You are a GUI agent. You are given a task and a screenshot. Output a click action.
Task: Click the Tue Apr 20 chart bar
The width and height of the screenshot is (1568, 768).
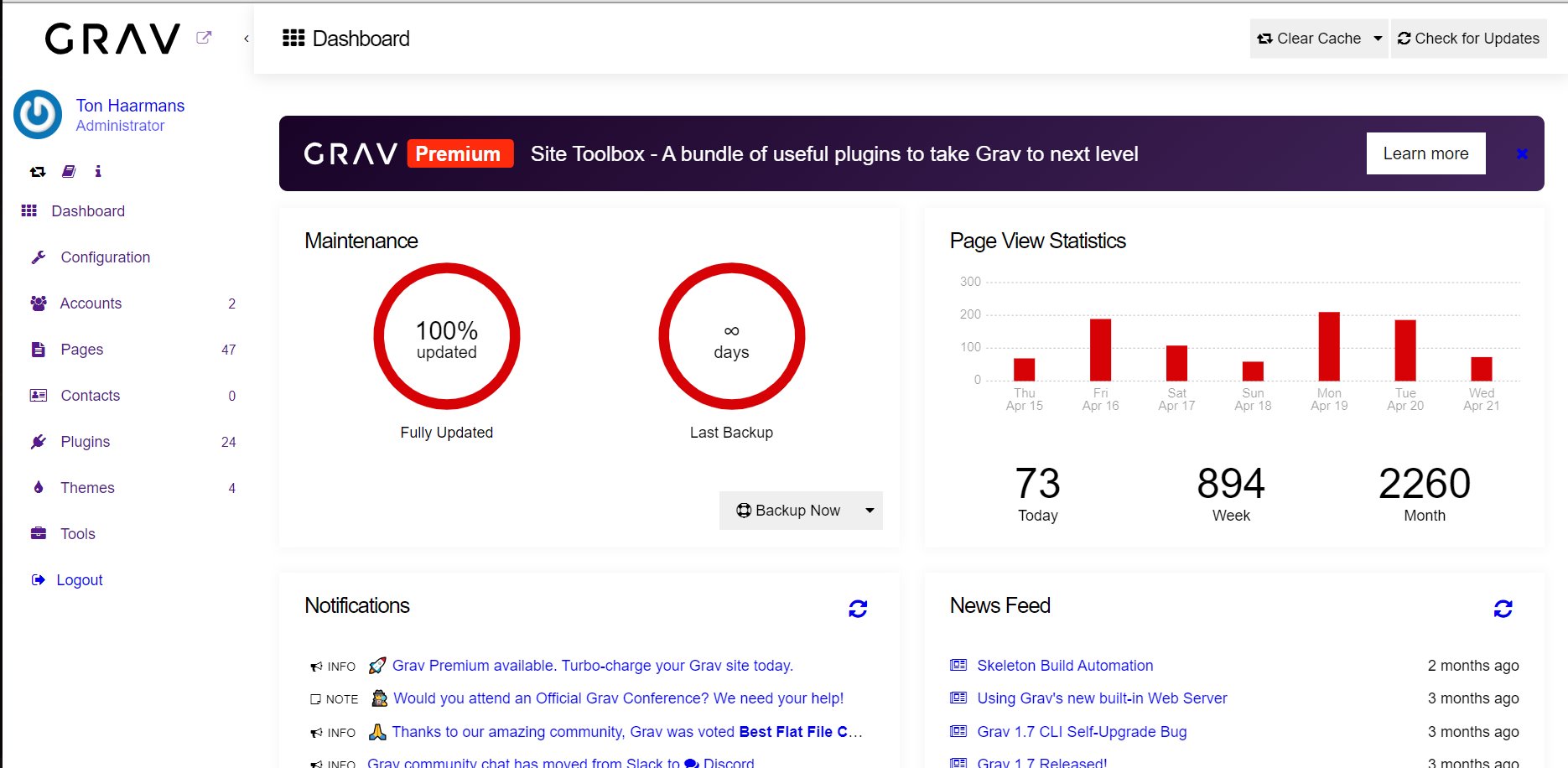point(1405,350)
